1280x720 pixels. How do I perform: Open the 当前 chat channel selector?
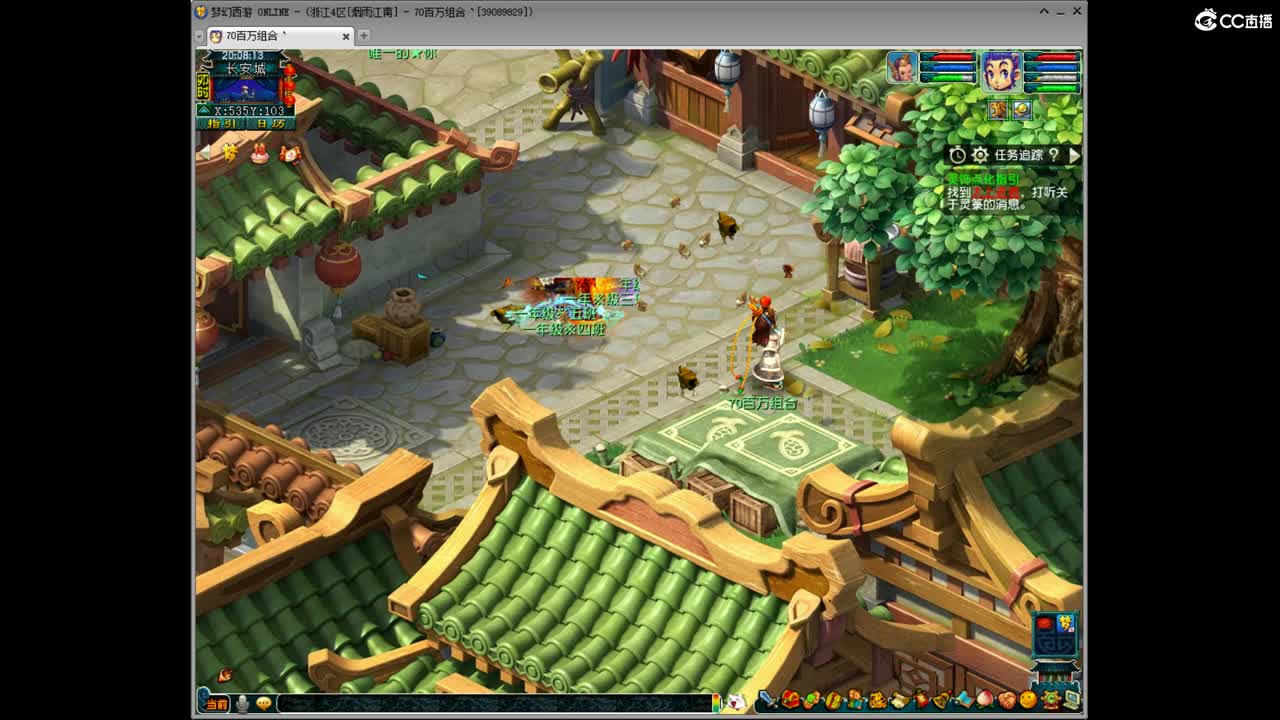(215, 703)
